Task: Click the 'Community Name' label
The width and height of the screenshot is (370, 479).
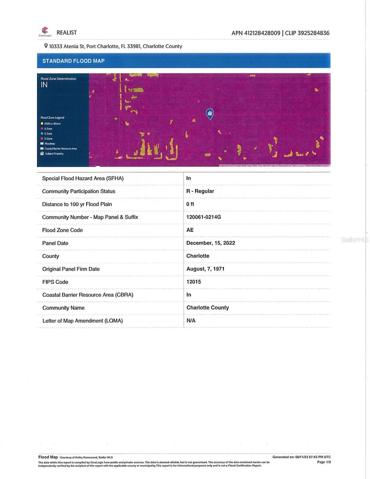Action: [x=63, y=308]
